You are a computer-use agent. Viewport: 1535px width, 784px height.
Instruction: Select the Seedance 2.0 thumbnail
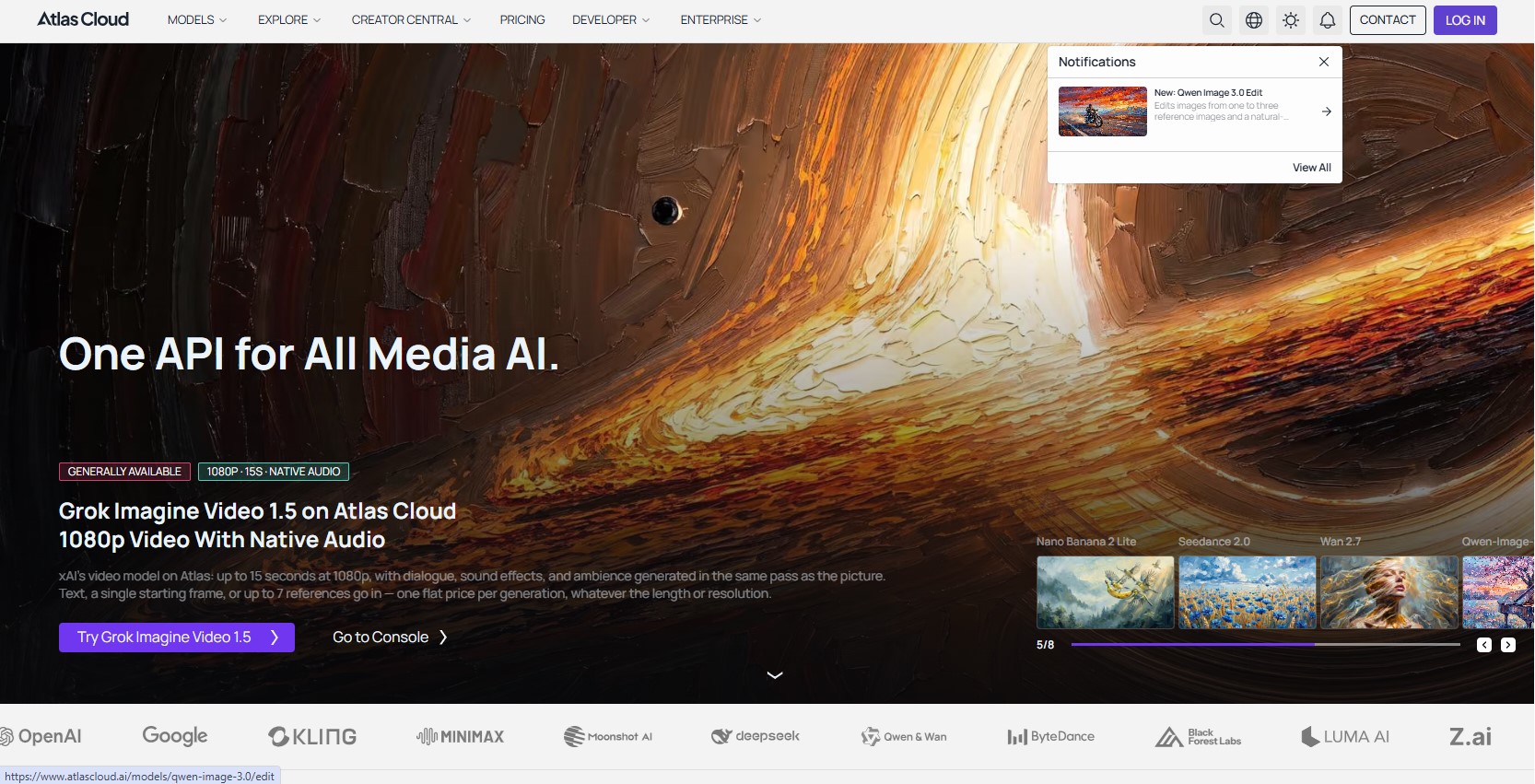1248,592
